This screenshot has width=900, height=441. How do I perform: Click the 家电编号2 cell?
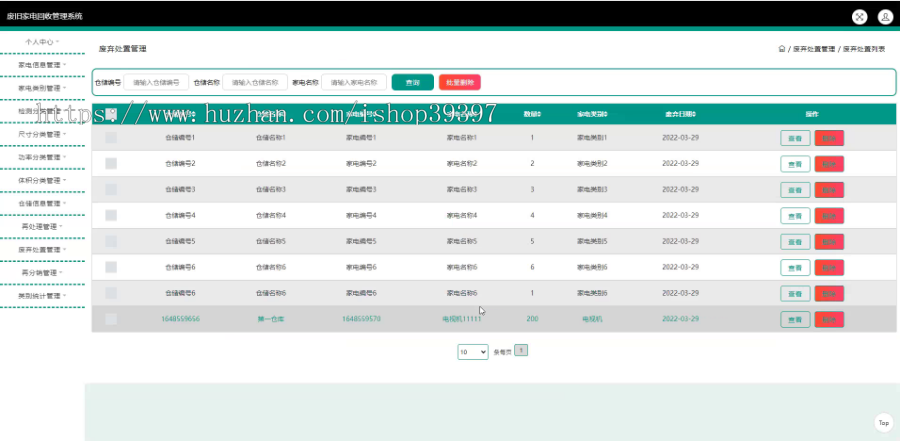click(361, 164)
